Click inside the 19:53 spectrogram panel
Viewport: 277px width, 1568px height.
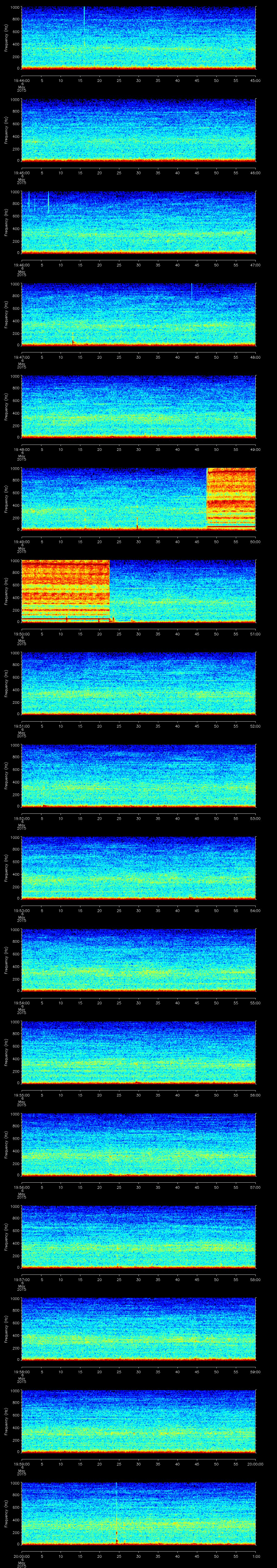(x=138, y=868)
